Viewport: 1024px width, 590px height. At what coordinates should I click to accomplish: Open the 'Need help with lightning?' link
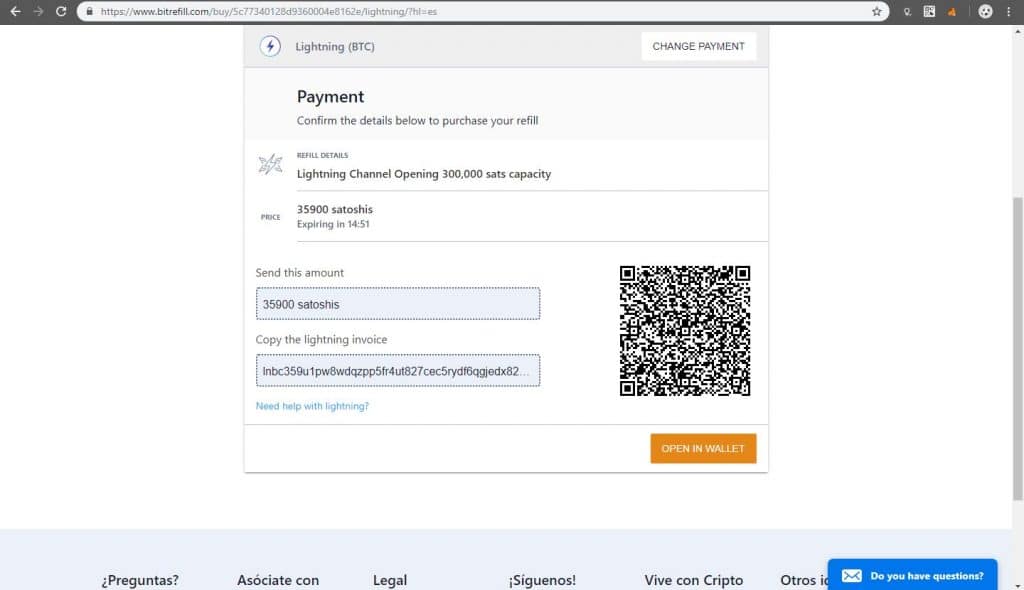point(312,406)
